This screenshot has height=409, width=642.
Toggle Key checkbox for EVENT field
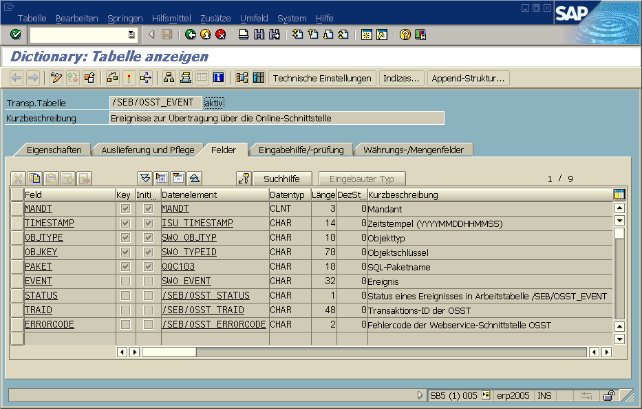click(124, 282)
